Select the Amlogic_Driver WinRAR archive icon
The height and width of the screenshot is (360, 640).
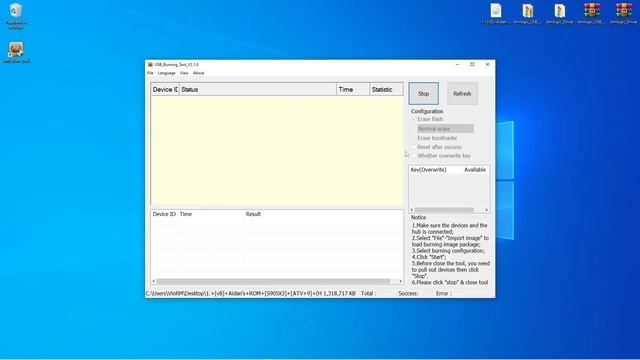(624, 11)
